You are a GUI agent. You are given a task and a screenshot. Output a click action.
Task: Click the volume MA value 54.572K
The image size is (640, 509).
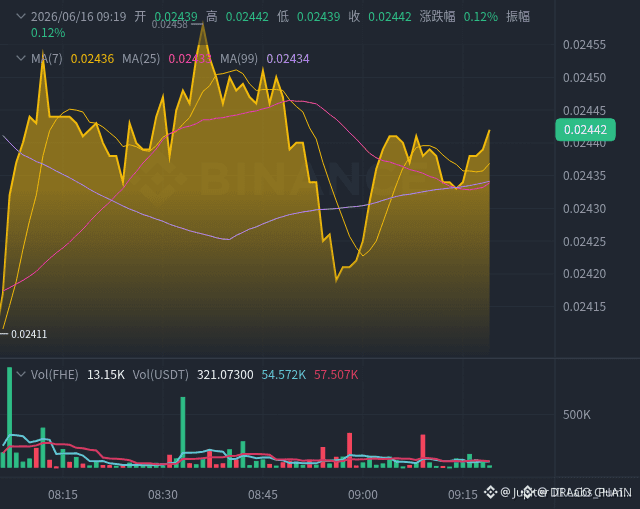[284, 375]
